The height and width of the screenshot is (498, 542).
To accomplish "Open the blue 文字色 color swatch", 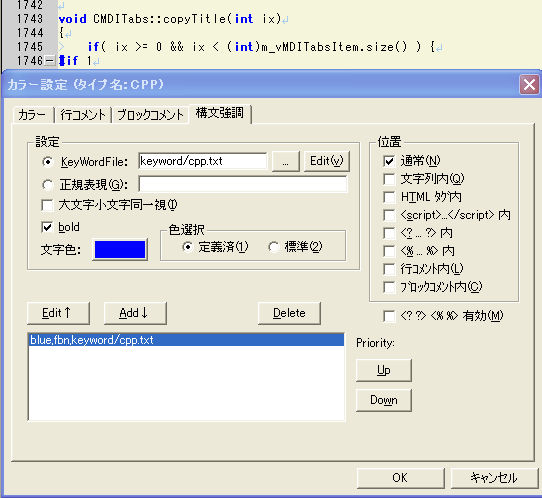I will pos(120,249).
